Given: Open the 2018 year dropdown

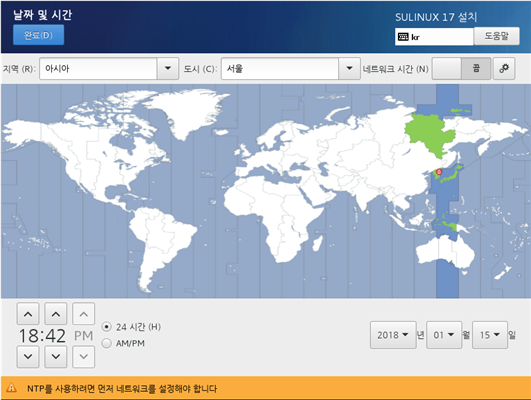Looking at the screenshot, I should 393,335.
